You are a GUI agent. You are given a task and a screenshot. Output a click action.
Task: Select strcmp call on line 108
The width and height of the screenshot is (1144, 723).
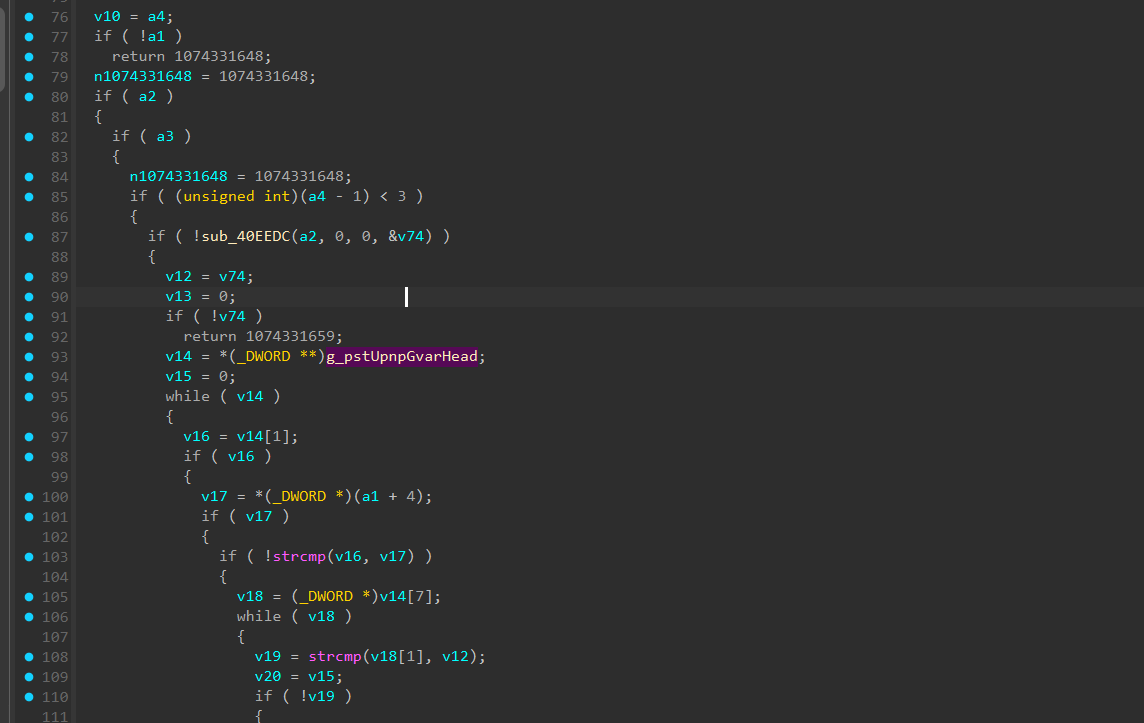click(334, 657)
